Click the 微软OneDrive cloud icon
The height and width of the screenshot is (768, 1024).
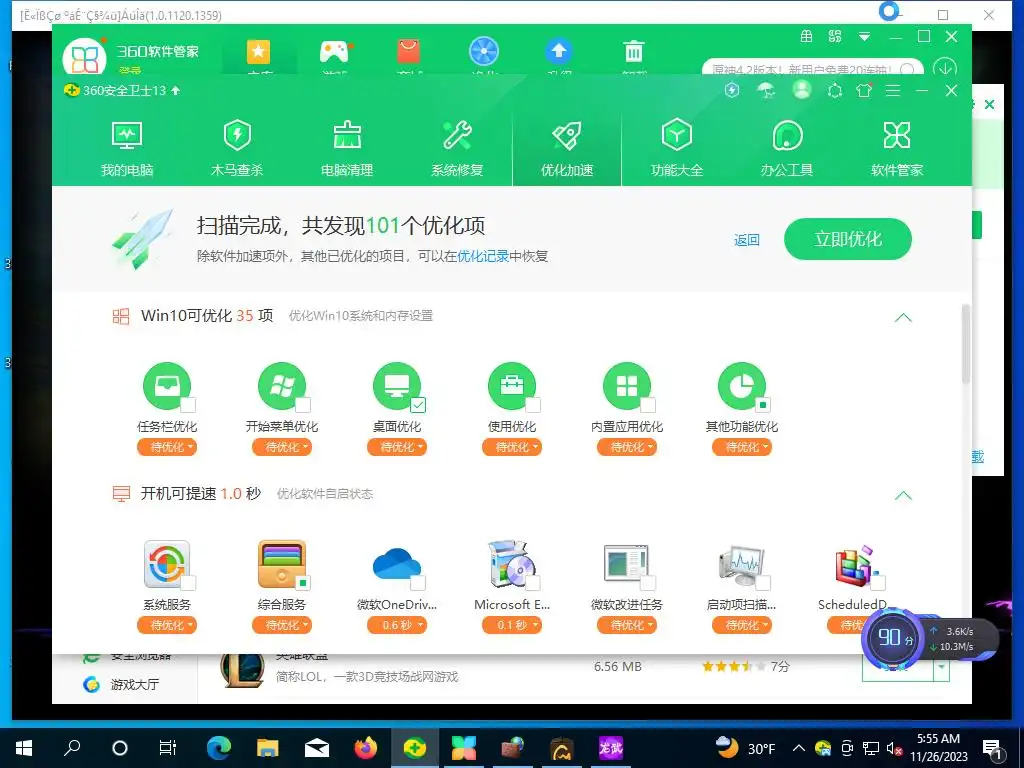coord(396,564)
